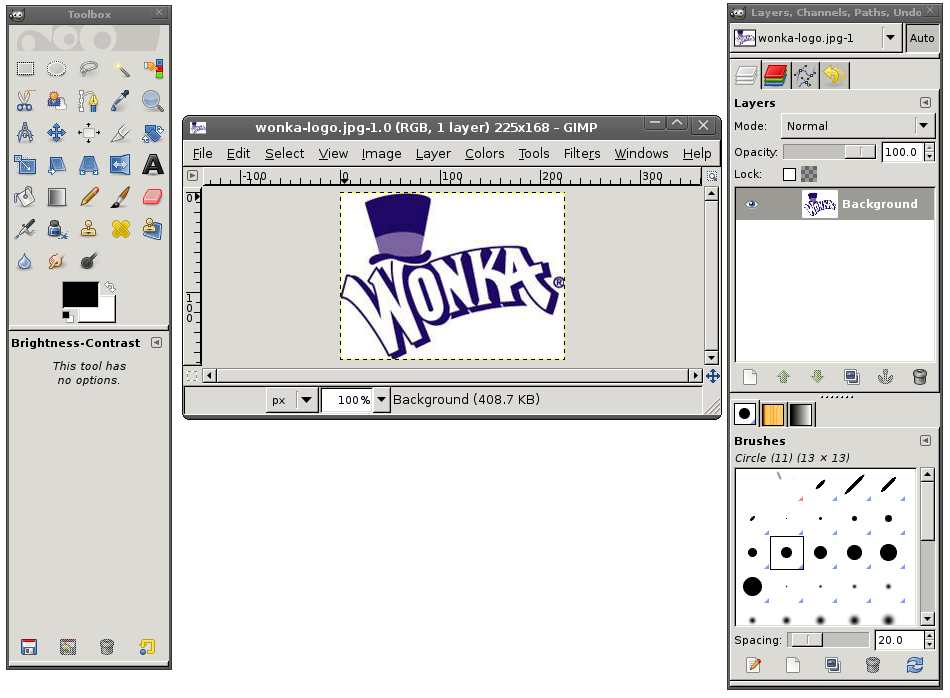Select the Blend gradient tool
Screen dimensions: 950x698
coord(56,197)
